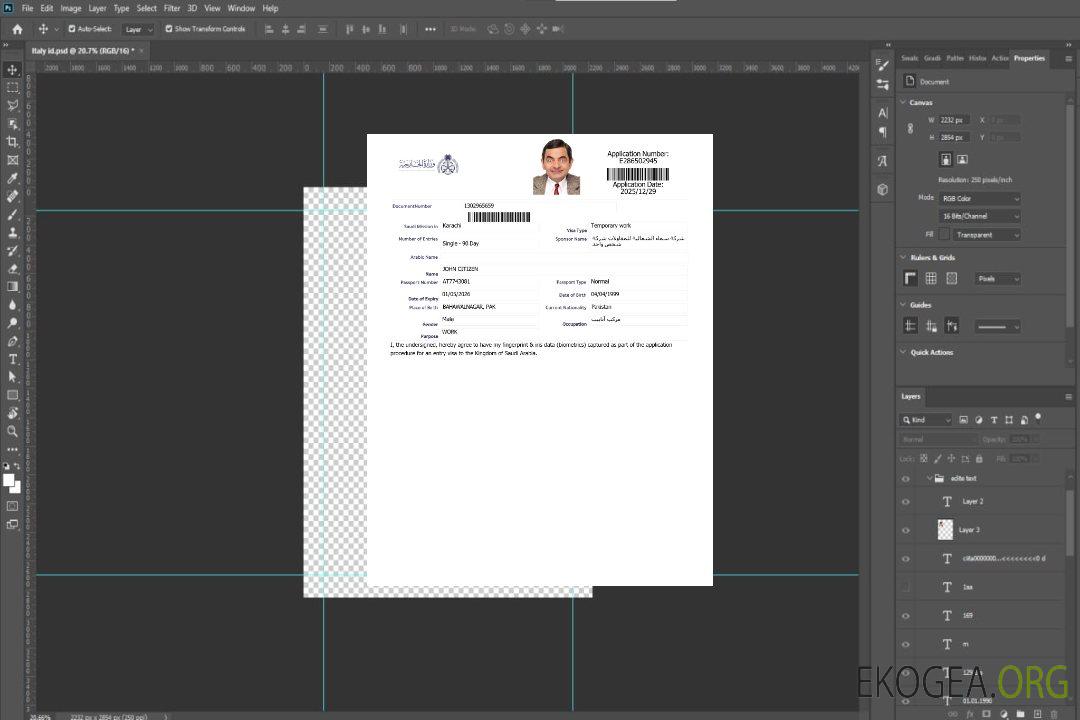Open the Image menu
The image size is (1080, 720).
(70, 8)
